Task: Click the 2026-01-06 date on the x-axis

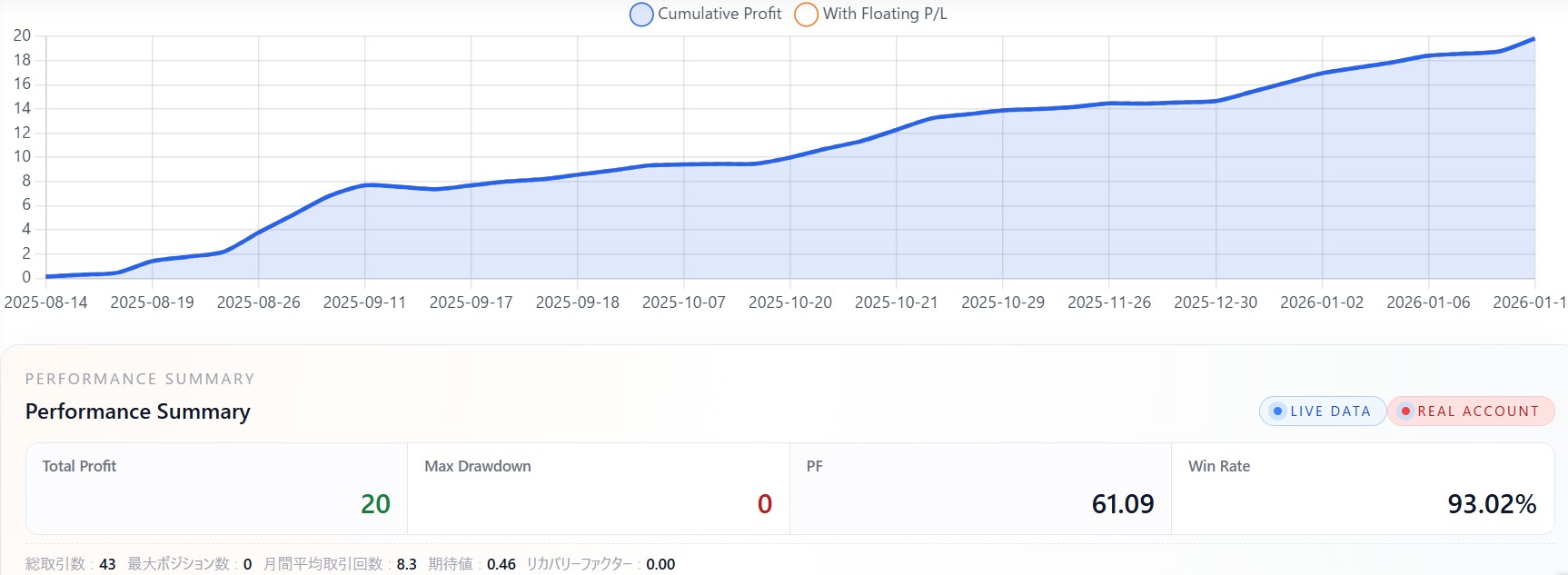Action: (x=1427, y=302)
